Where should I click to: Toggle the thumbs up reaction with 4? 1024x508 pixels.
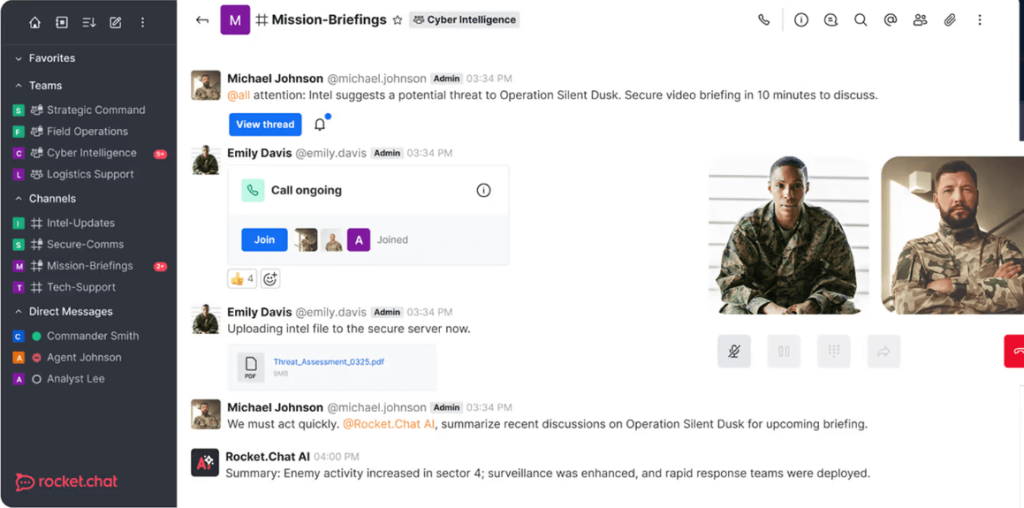tap(242, 279)
